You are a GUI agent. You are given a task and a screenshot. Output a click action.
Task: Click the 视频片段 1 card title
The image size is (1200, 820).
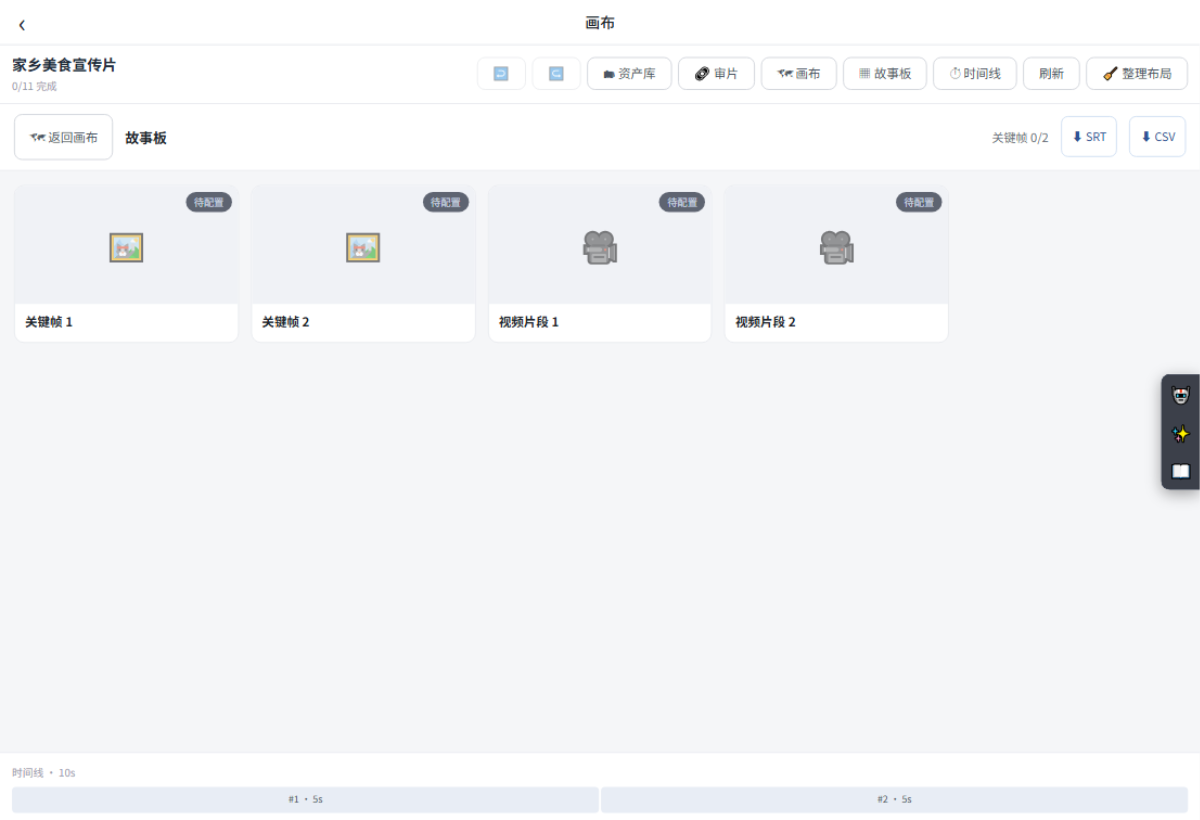pyautogui.click(x=529, y=322)
